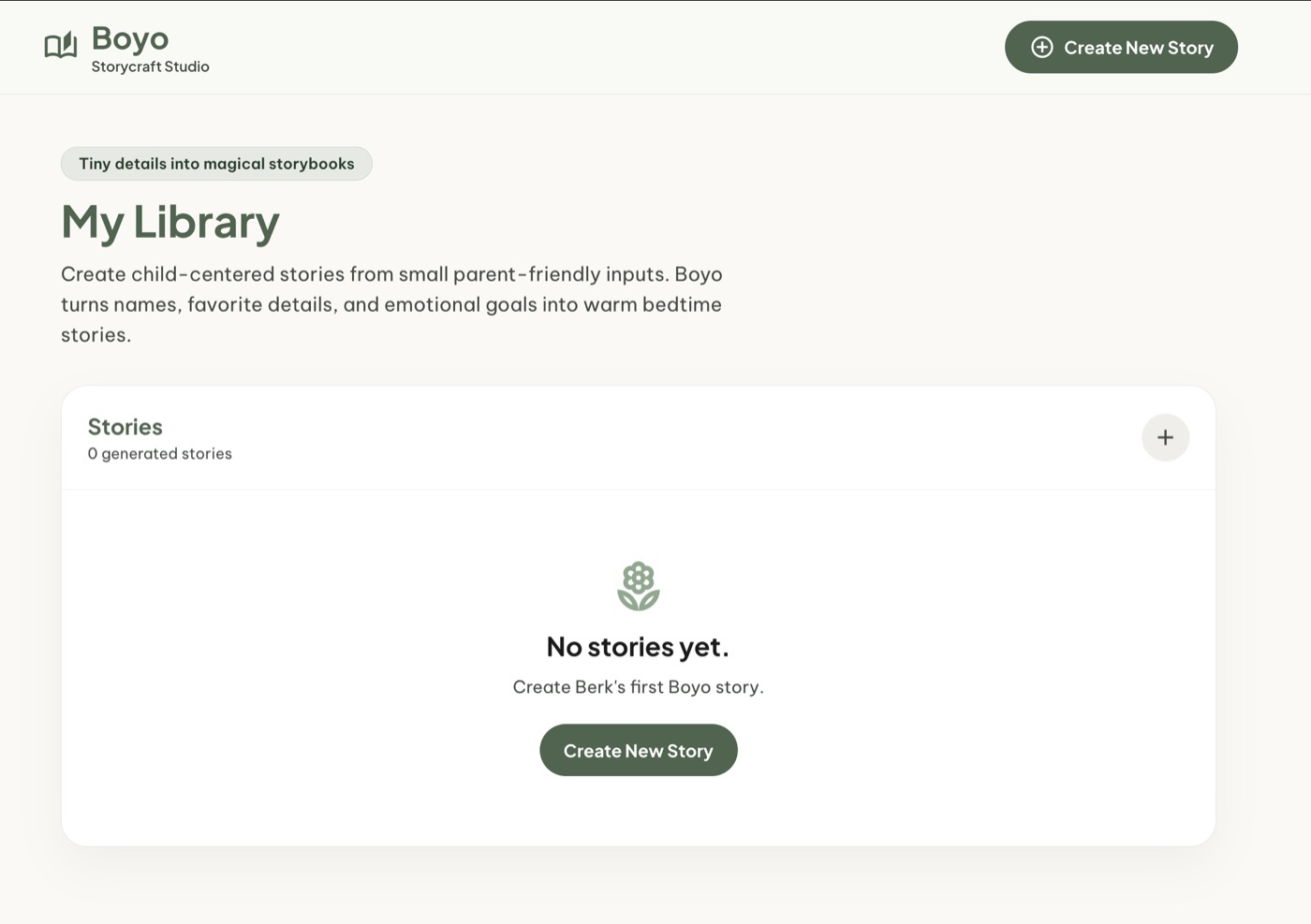Click the Boyo open-book logo icon
The image size is (1311, 924).
[61, 45]
